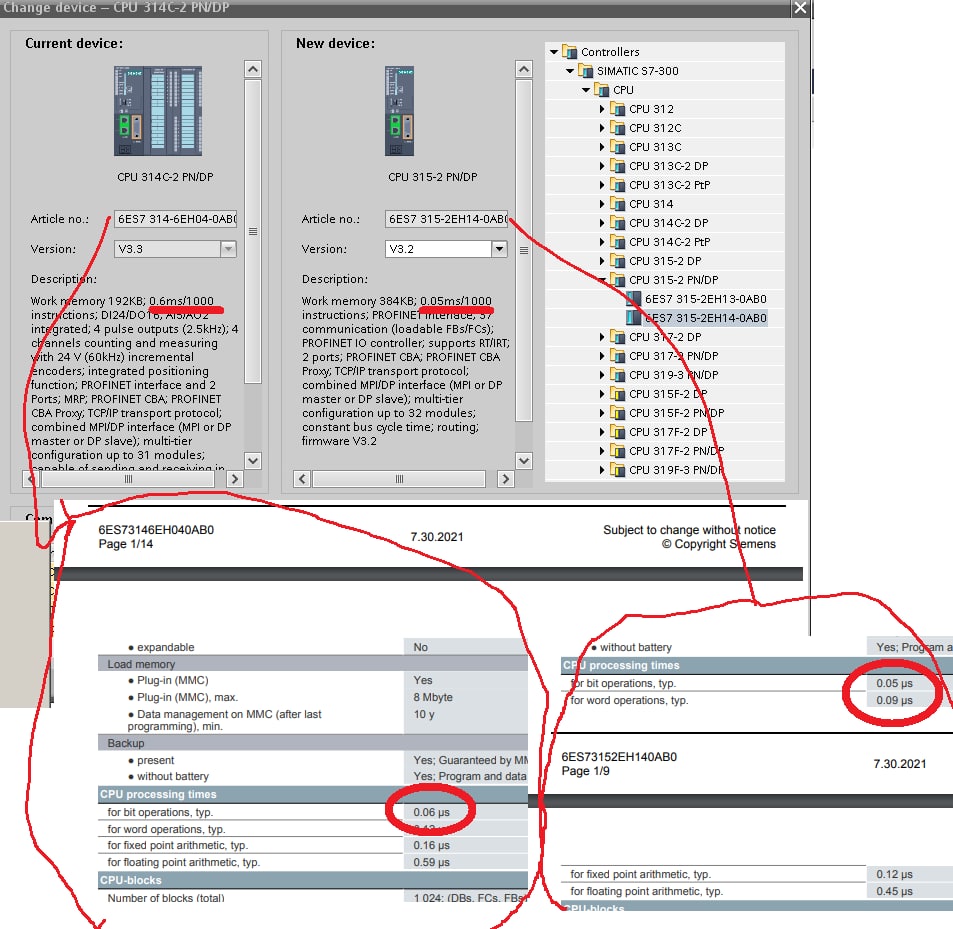Screen dimensions: 953x929
Task: Click new device Article no. field
Action: [x=446, y=219]
